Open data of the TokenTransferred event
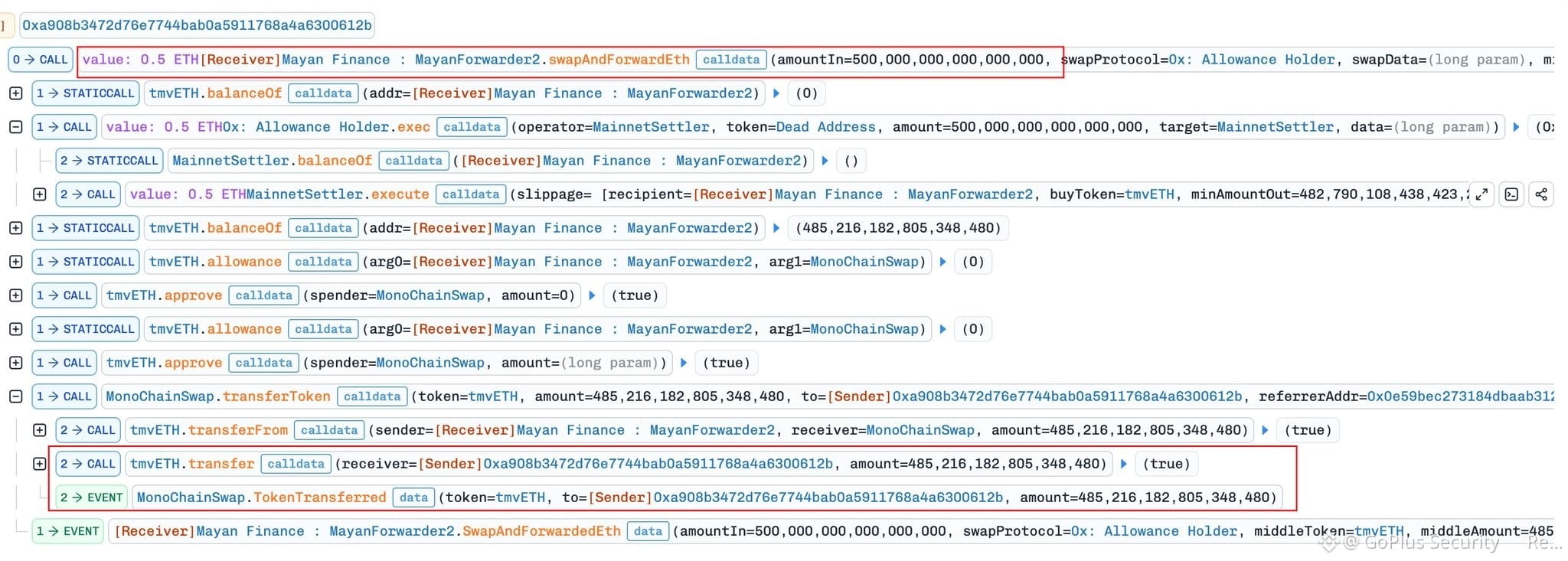 [413, 497]
